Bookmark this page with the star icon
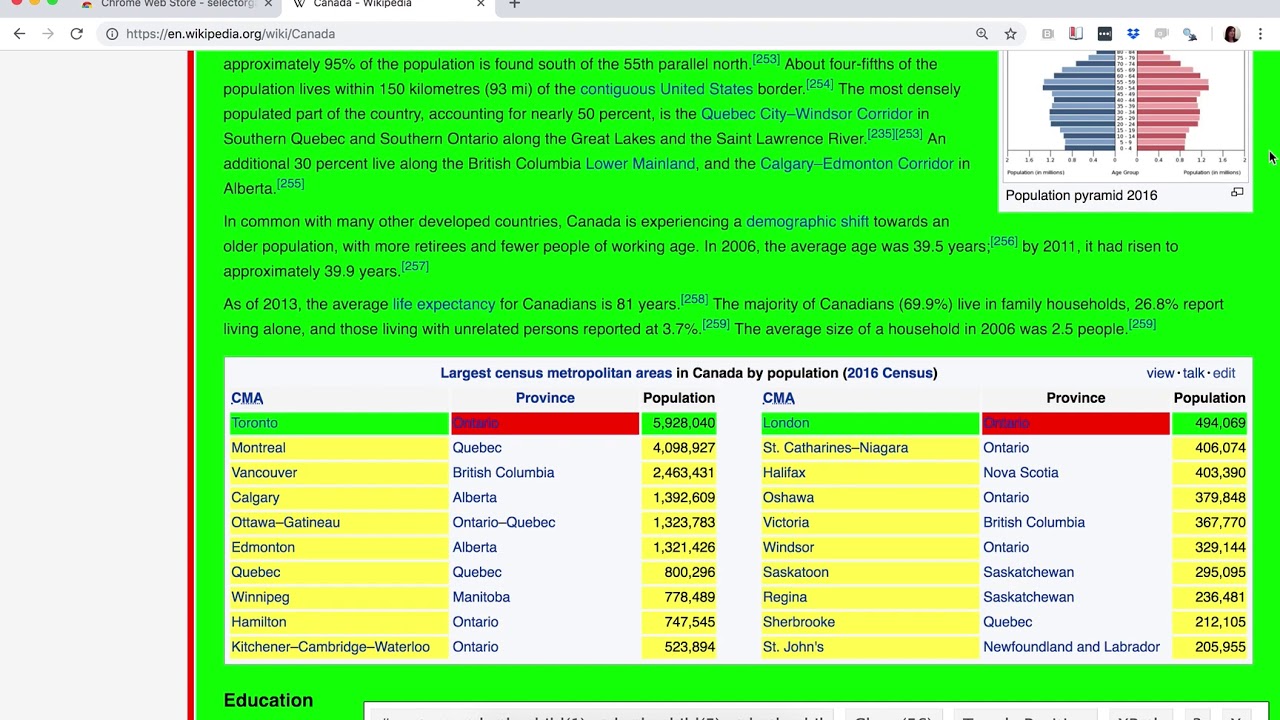The height and width of the screenshot is (720, 1280). [1011, 34]
